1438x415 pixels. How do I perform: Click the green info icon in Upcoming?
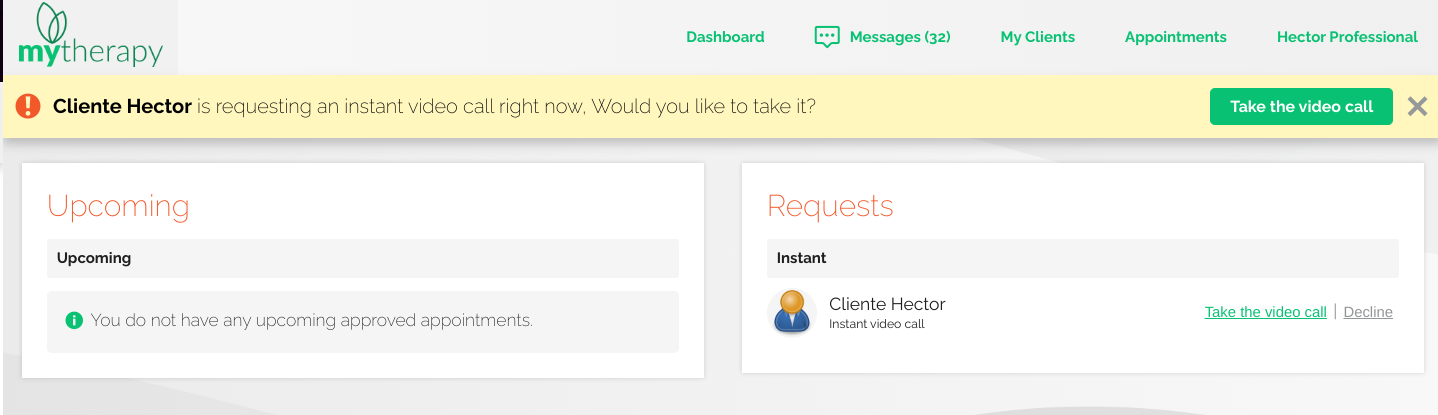pyautogui.click(x=73, y=321)
